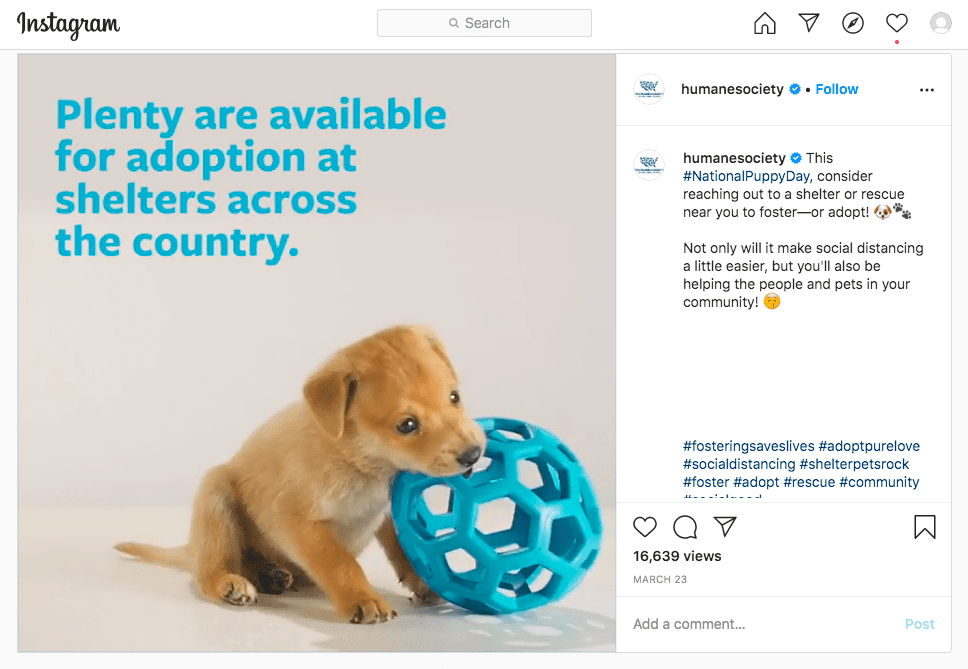Image resolution: width=968 pixels, height=669 pixels.
Task: Open the post options ellipsis menu
Action: pos(926,89)
